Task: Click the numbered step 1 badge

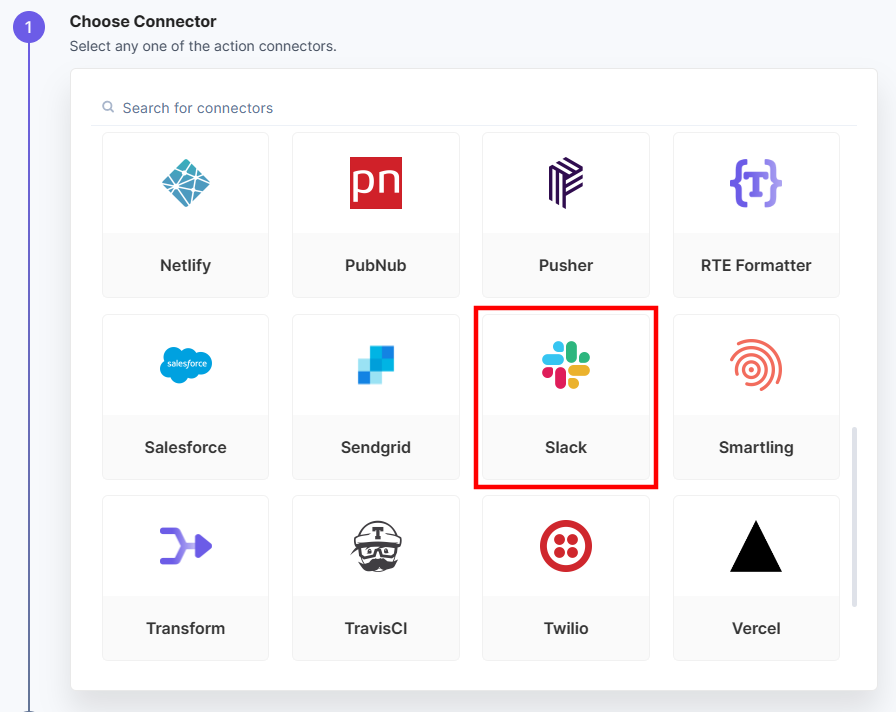Action: (28, 27)
